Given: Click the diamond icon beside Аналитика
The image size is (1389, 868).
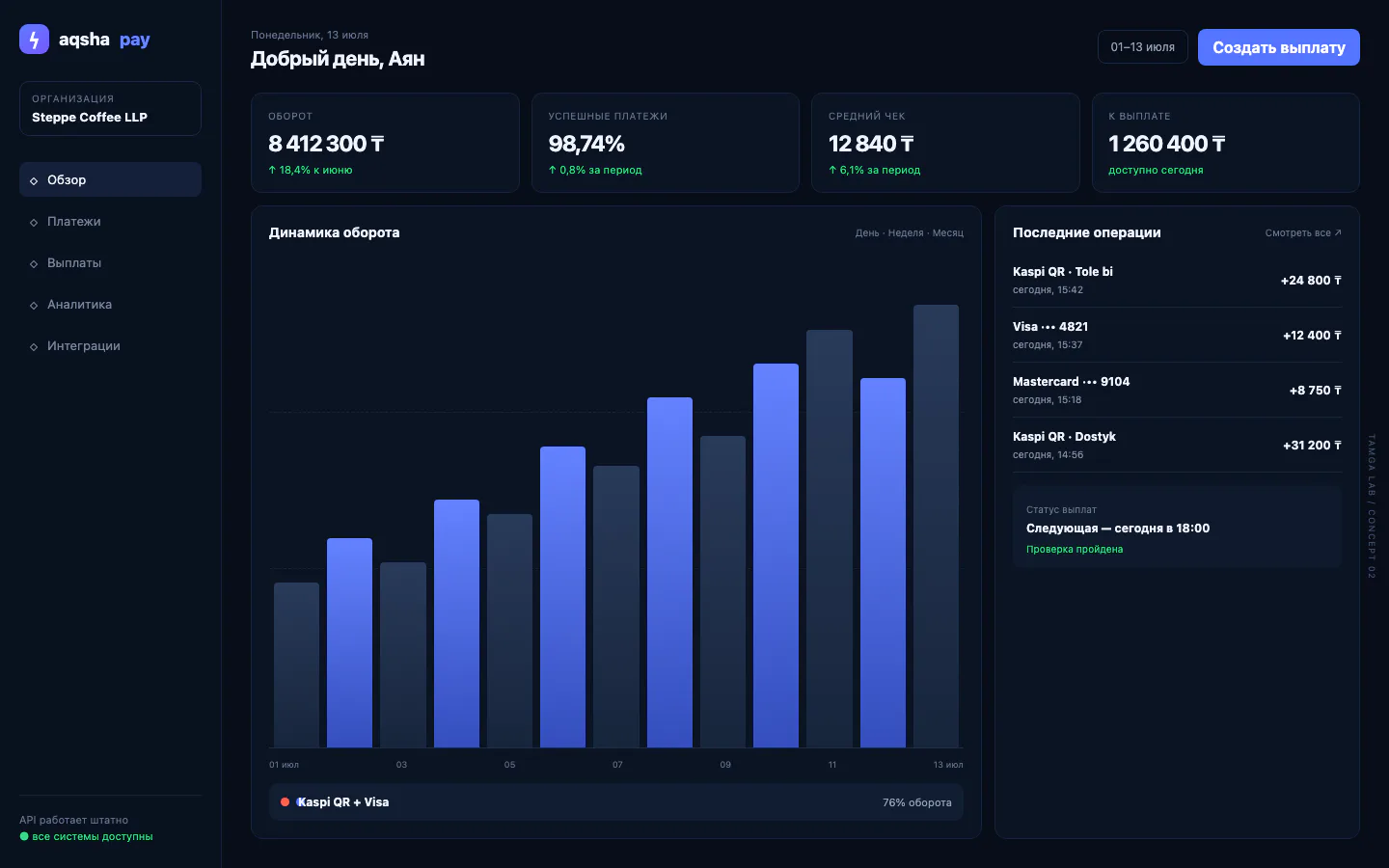Looking at the screenshot, I should [x=34, y=306].
